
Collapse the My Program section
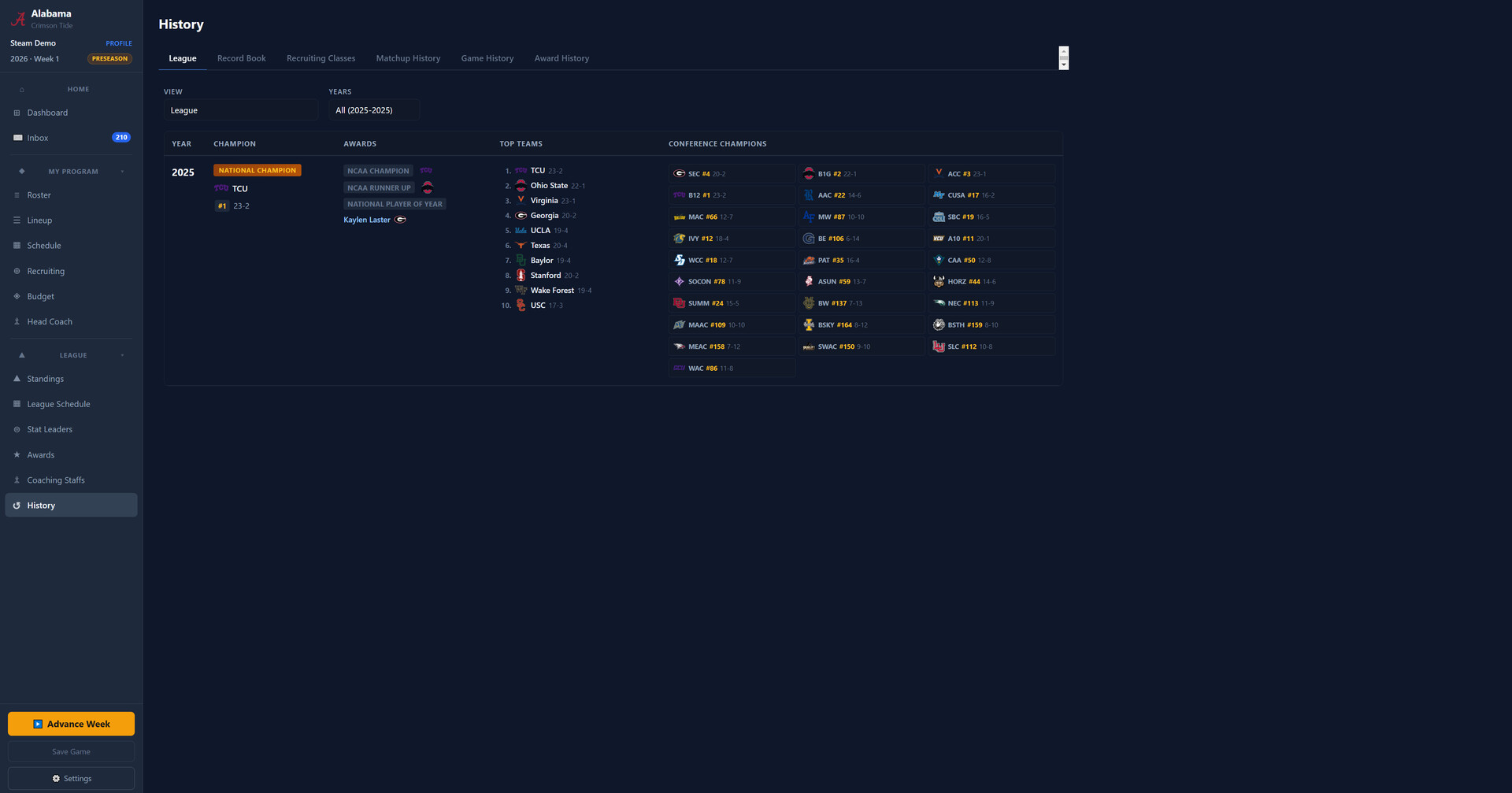(122, 172)
